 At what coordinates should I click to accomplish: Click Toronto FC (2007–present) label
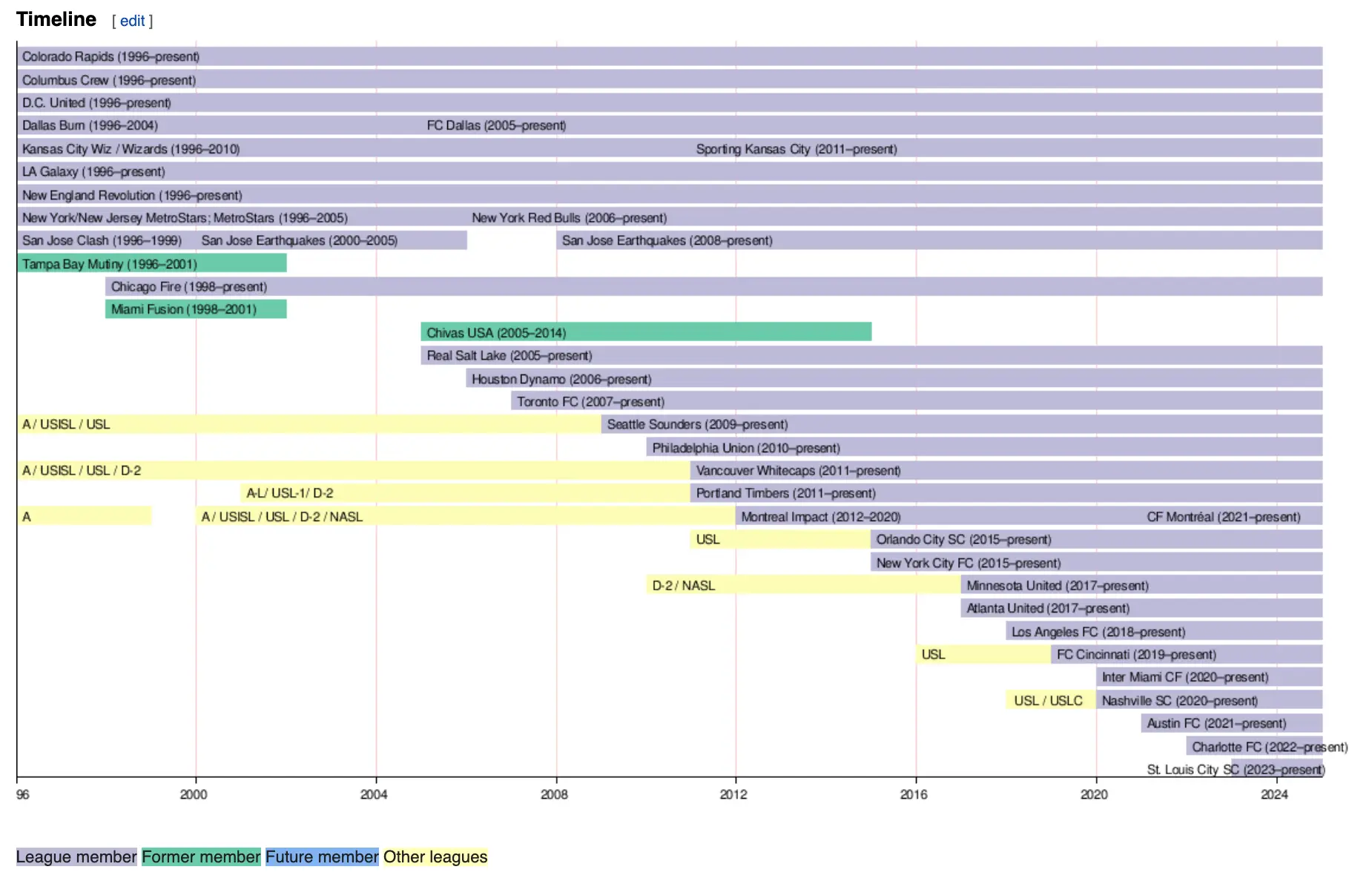coord(590,401)
